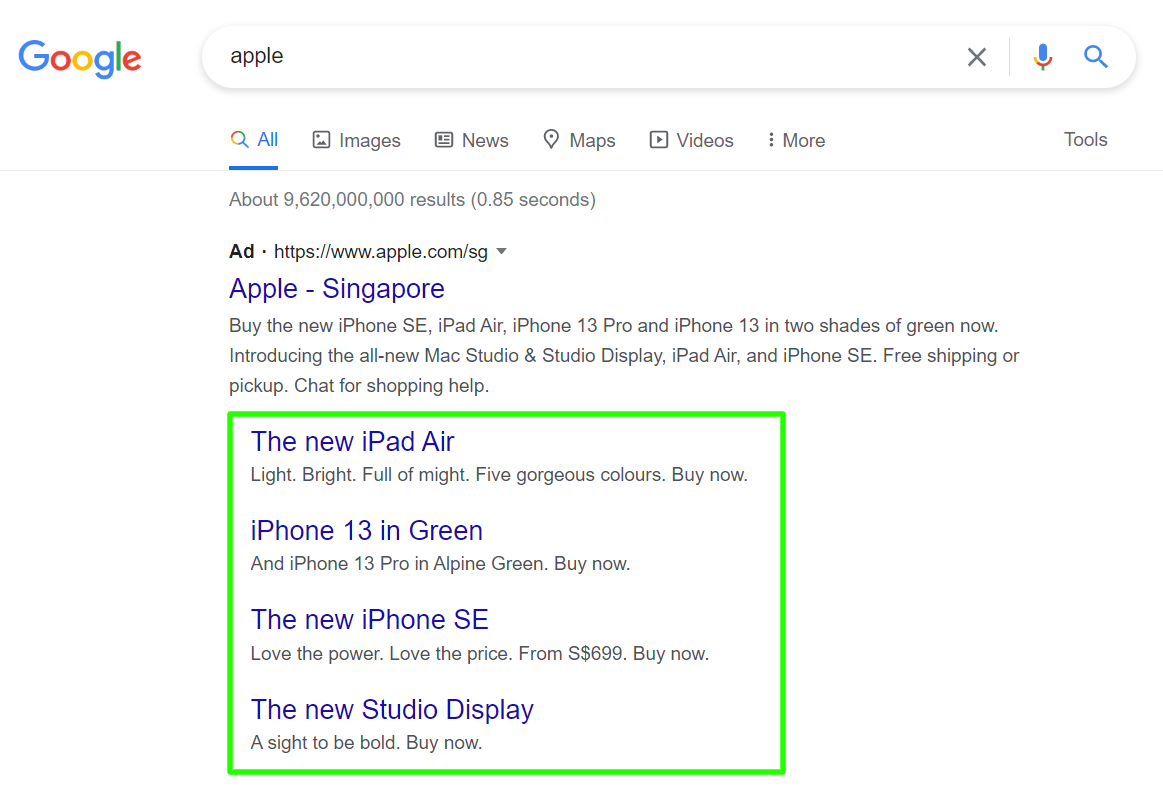Open the Videos tab
Screen dimensions: 1163x787
(x=691, y=140)
